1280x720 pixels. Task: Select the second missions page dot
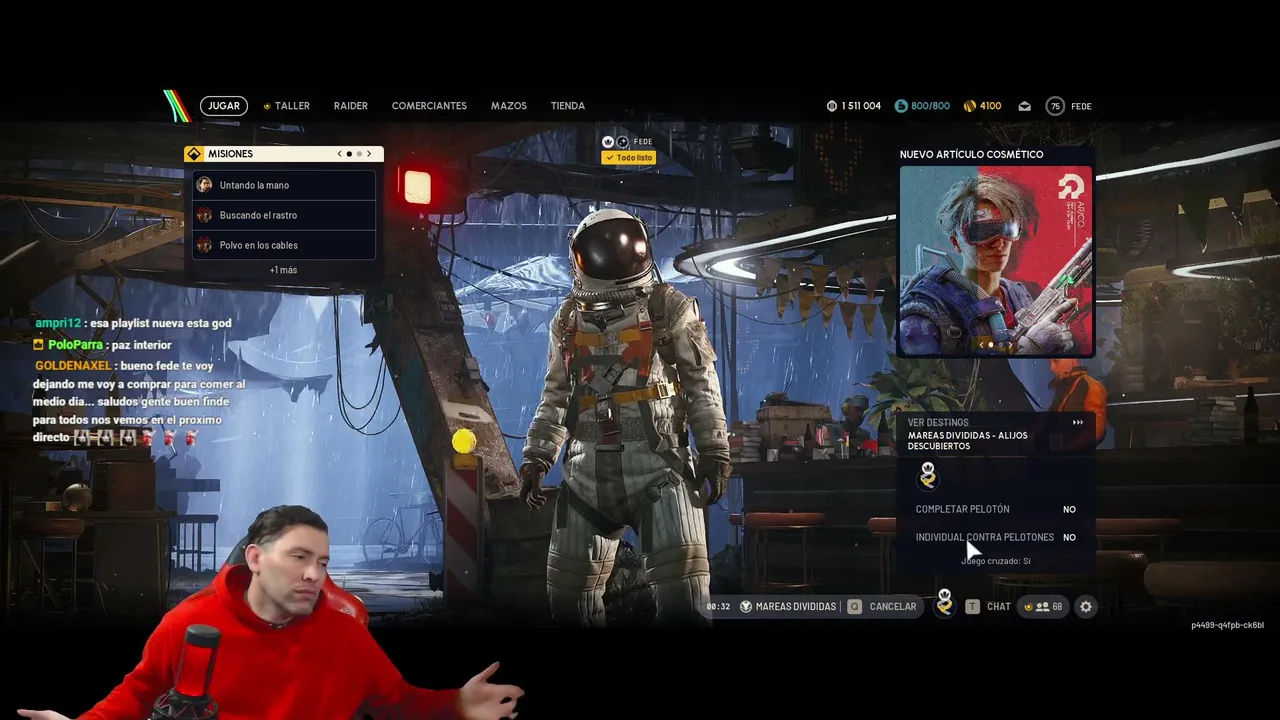click(358, 154)
